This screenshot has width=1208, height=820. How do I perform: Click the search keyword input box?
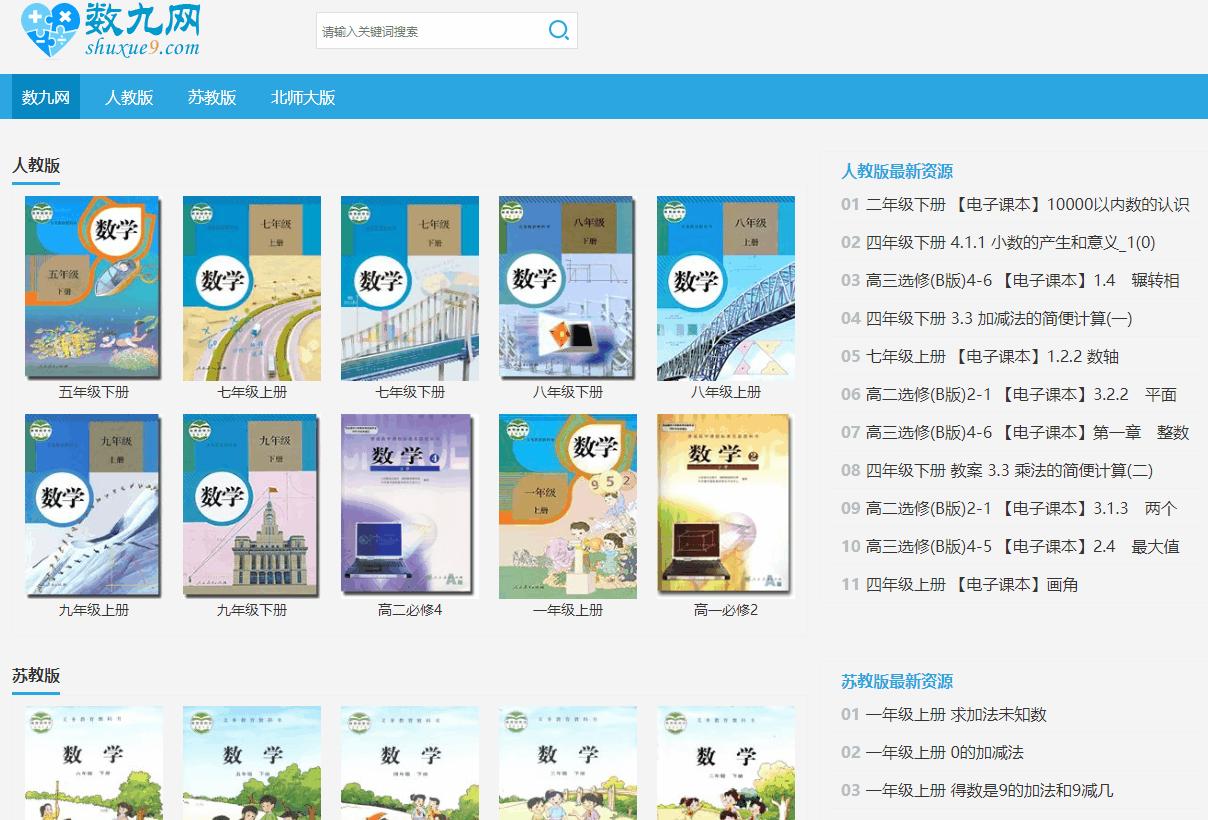[430, 30]
